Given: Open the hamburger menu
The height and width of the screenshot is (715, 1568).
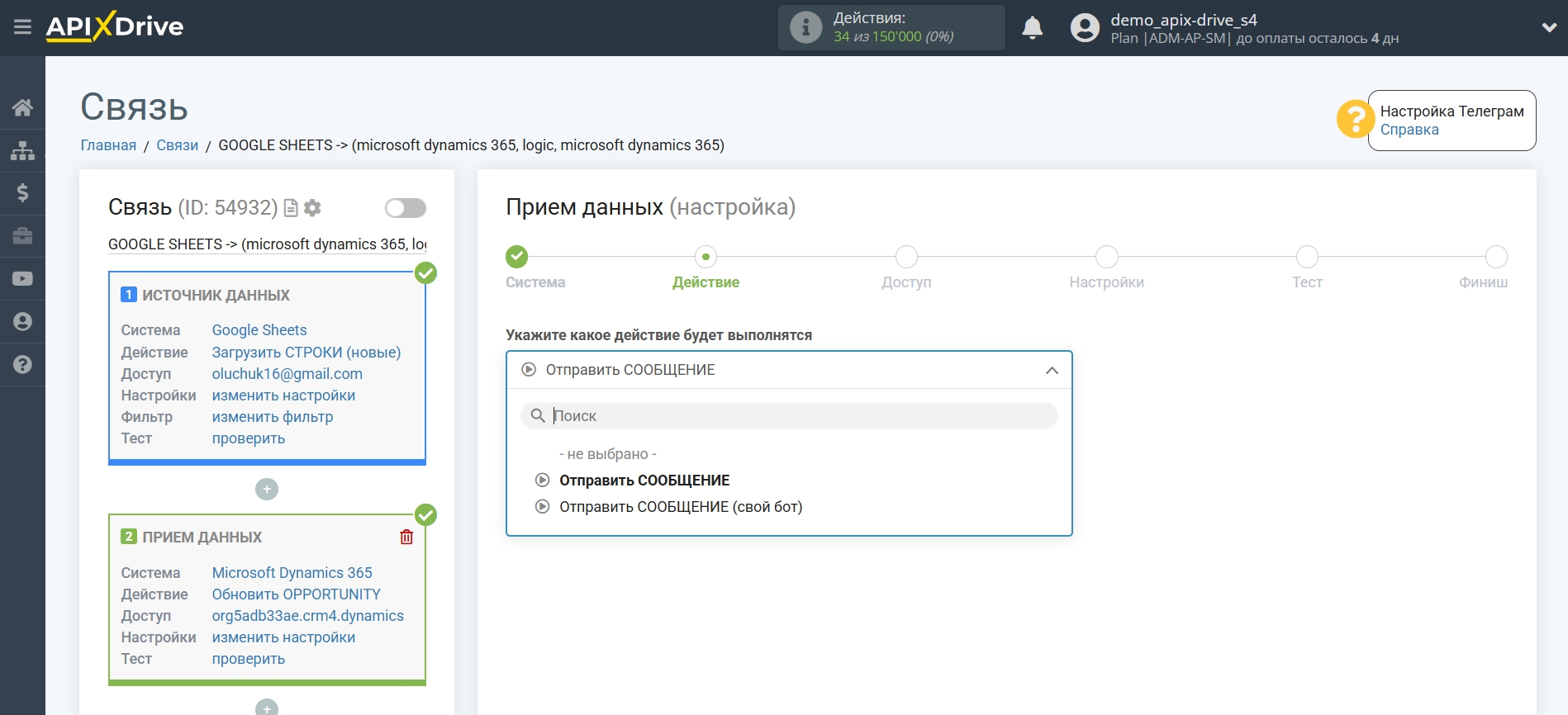Looking at the screenshot, I should (22, 27).
